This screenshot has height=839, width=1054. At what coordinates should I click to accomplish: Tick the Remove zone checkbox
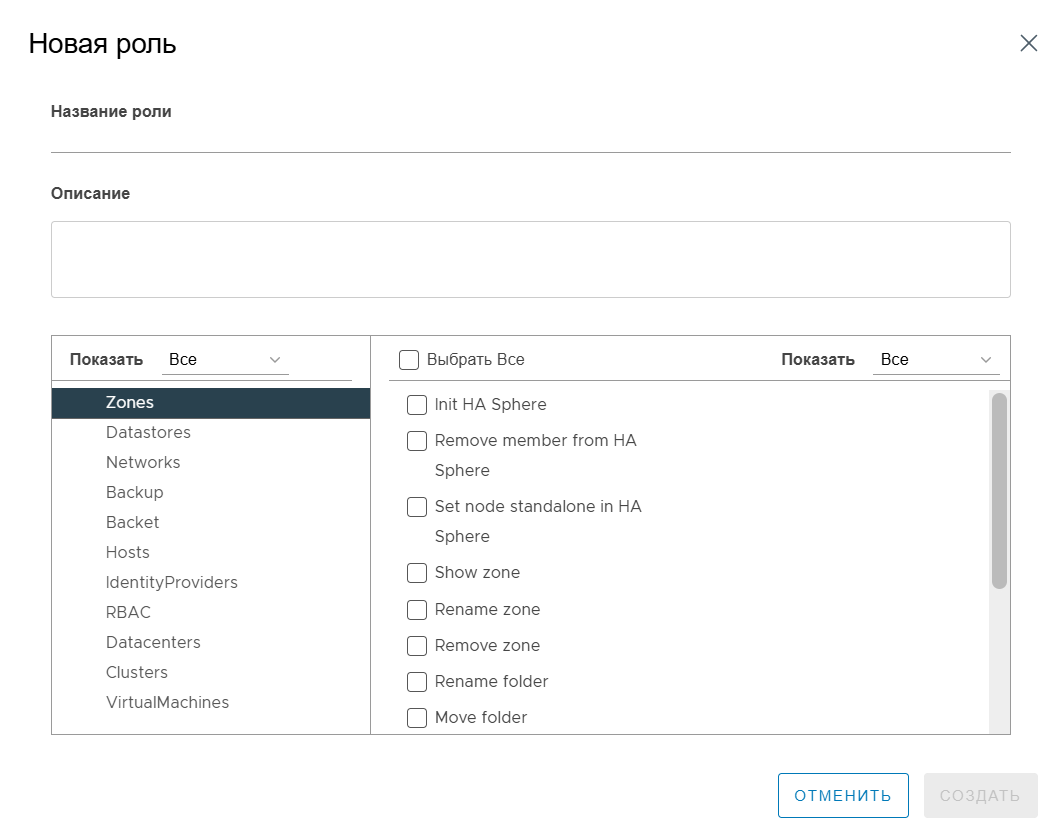(417, 646)
